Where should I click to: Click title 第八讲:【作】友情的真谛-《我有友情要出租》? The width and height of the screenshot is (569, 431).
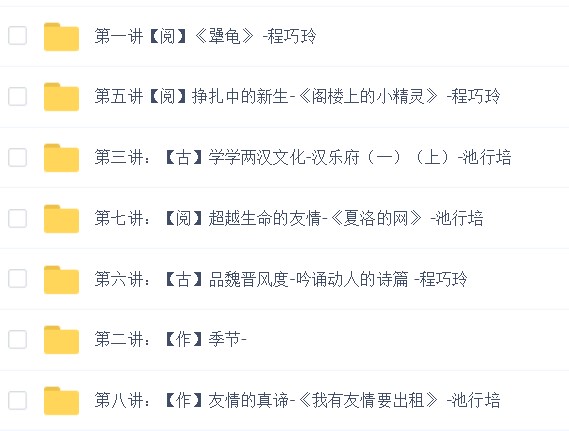pyautogui.click(x=297, y=401)
